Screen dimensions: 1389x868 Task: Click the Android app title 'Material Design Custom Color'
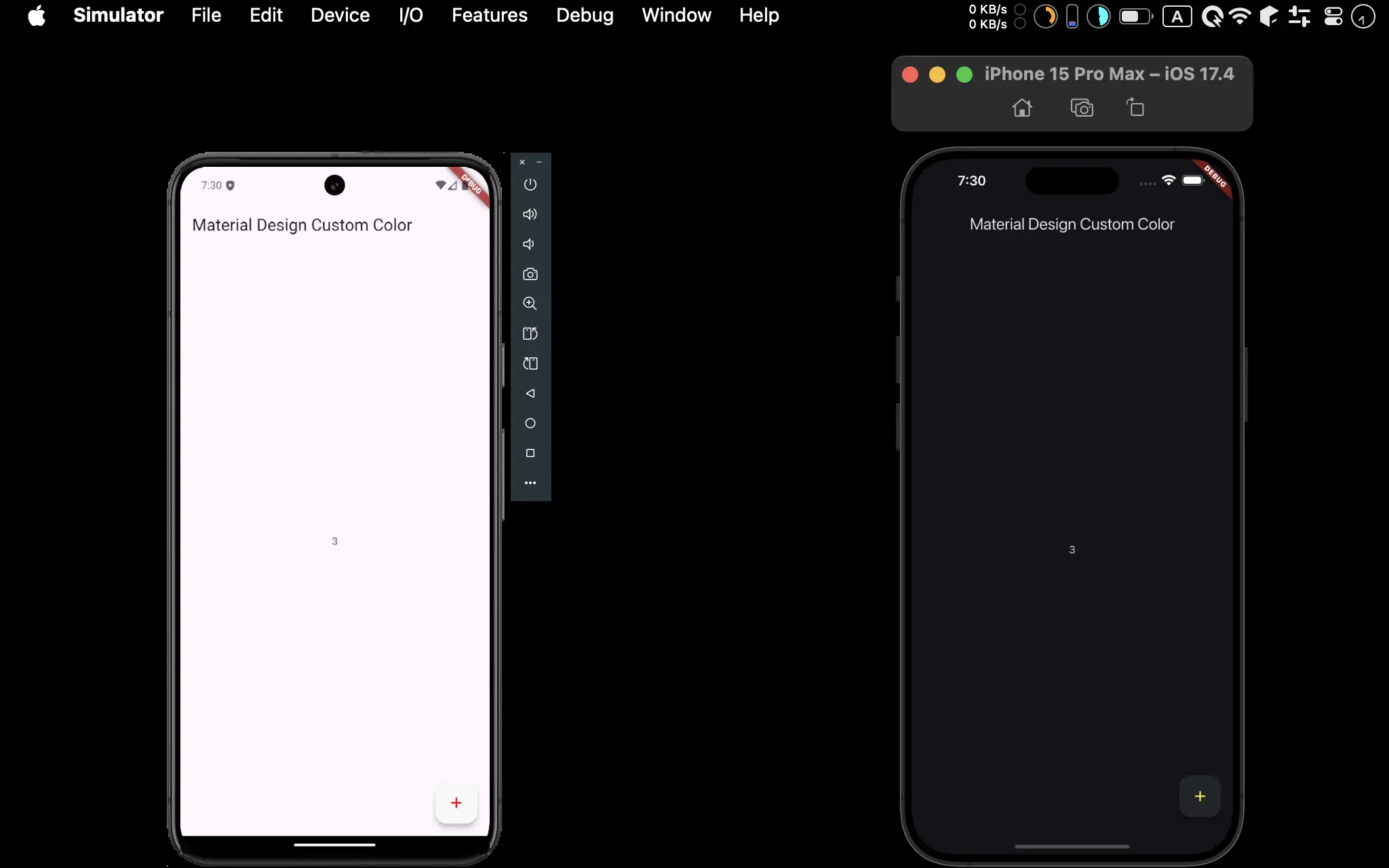pyautogui.click(x=302, y=225)
